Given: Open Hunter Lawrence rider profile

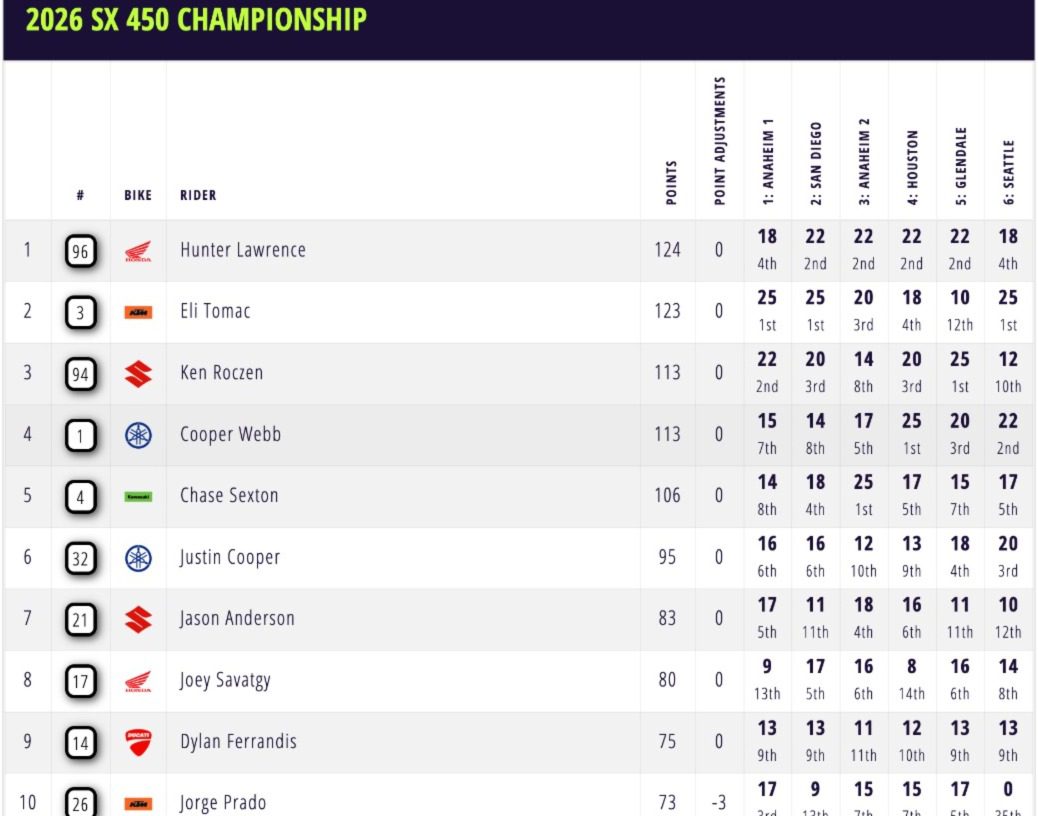Looking at the screenshot, I should point(242,250).
